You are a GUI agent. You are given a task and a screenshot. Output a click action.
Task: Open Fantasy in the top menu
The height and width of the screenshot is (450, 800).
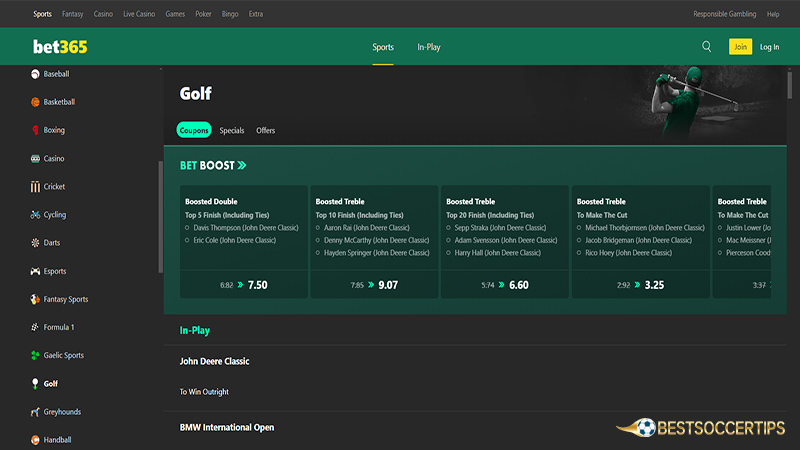point(72,14)
